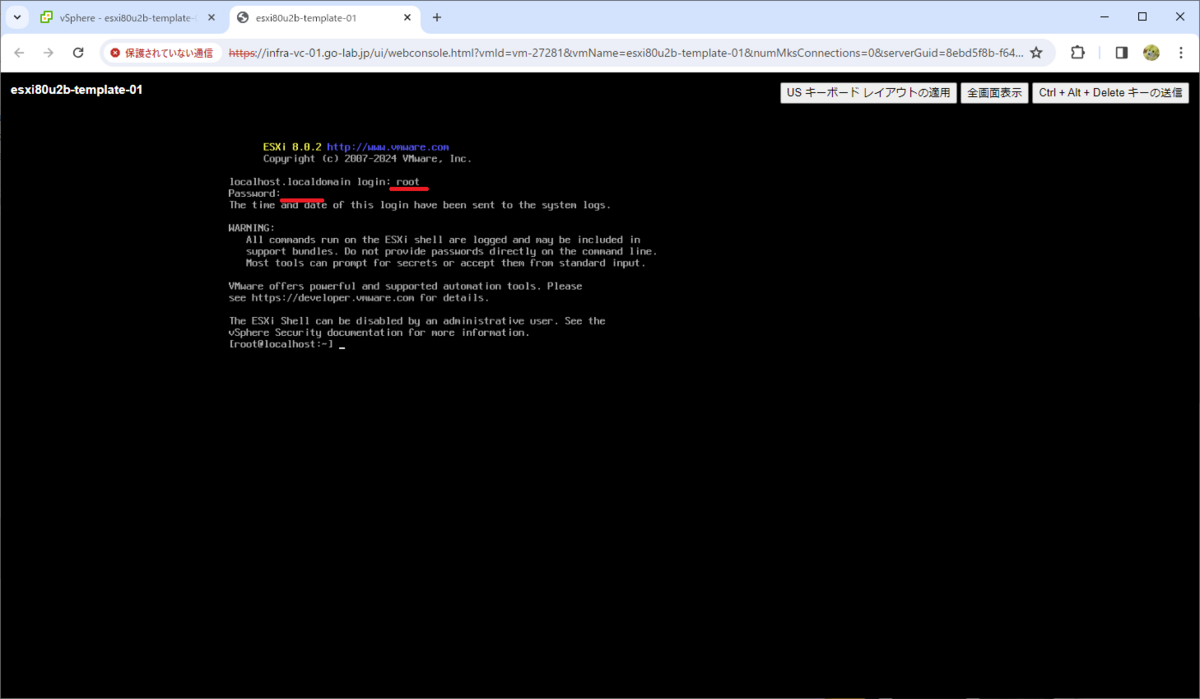Viewport: 1200px width, 699px height.
Task: Maximize the browser window
Action: 1142,17
